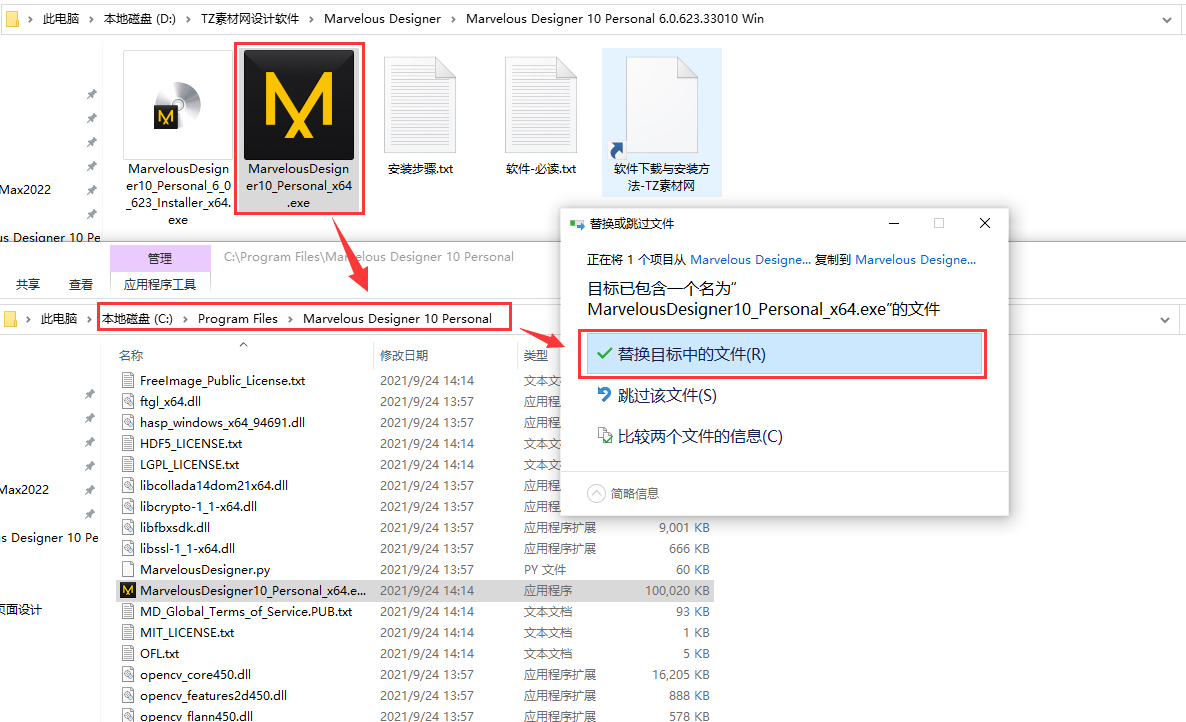1186x722 pixels.
Task: Click the libcollada14dom21x64.dll file icon
Action: coord(128,485)
